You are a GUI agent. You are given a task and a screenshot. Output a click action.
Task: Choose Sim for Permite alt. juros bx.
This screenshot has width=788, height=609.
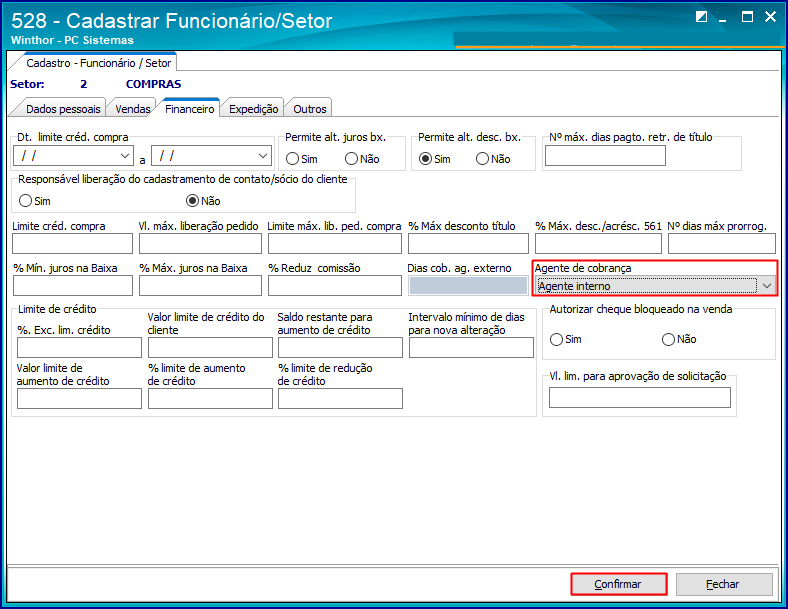302,159
